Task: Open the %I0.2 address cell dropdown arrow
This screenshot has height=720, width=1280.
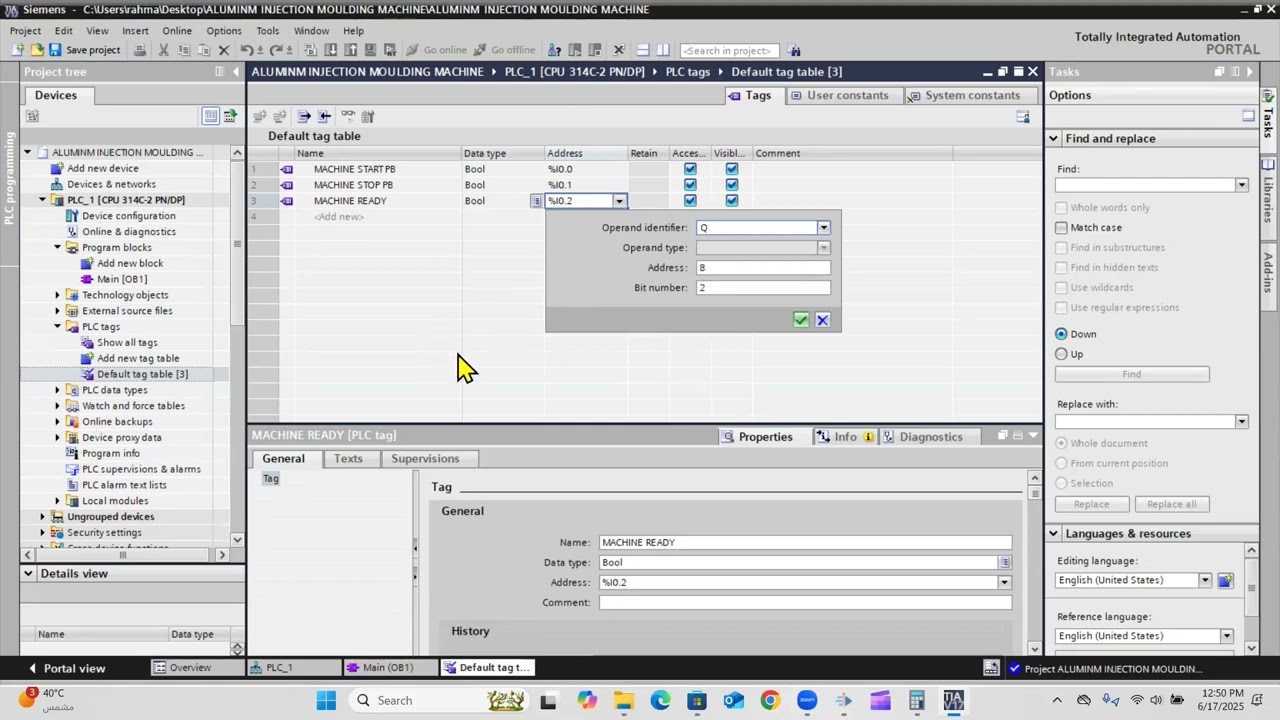Action: click(x=619, y=201)
